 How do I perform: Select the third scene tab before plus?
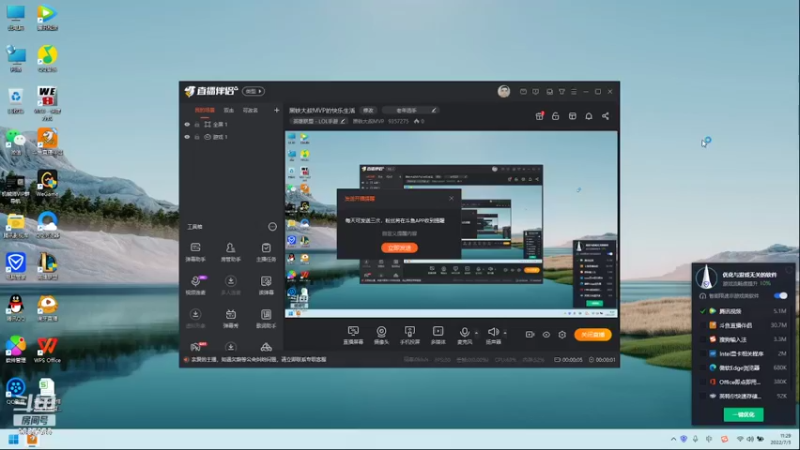(x=250, y=110)
